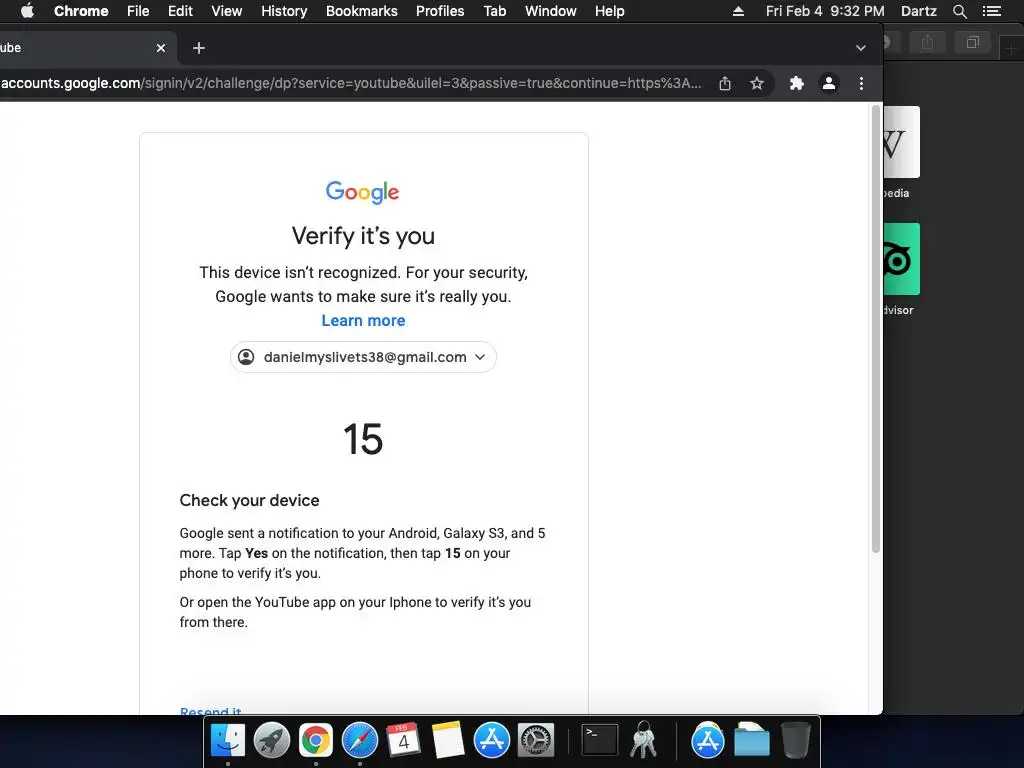
Task: Open the Control Center list icon
Action: tap(991, 11)
